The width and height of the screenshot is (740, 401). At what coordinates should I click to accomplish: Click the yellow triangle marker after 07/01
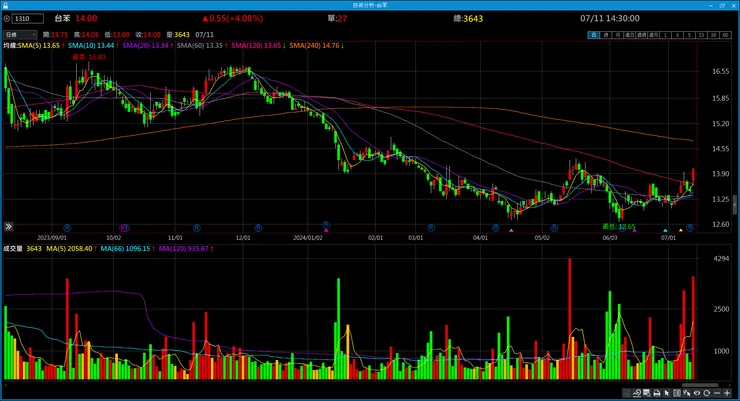[681, 230]
